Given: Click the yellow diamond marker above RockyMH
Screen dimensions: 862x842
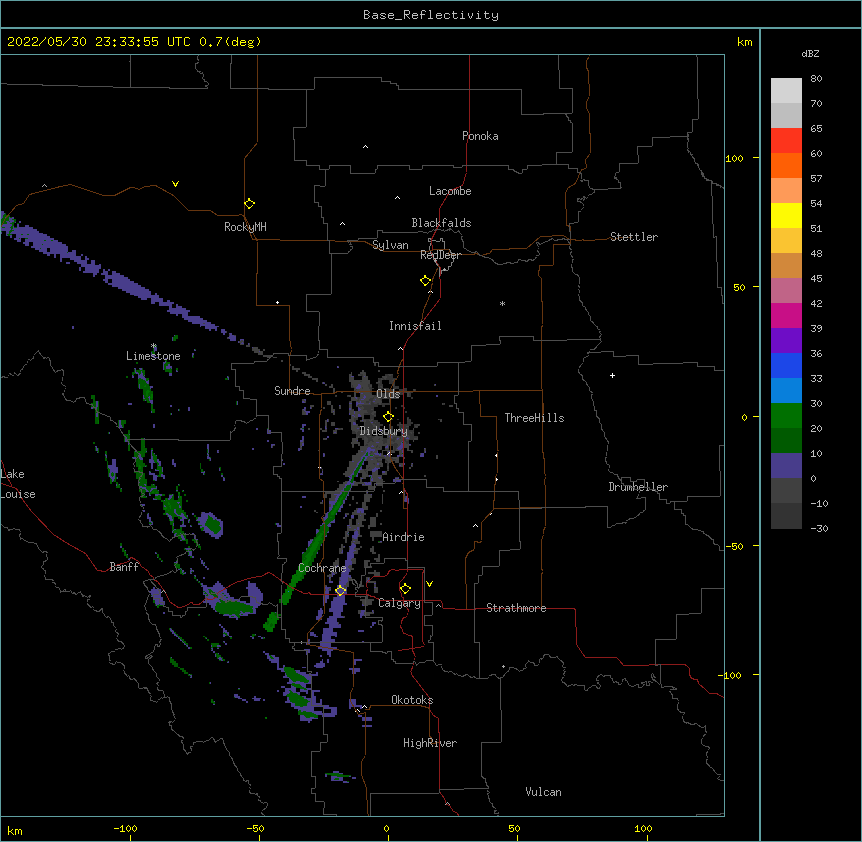Looking at the screenshot, I should [x=250, y=204].
